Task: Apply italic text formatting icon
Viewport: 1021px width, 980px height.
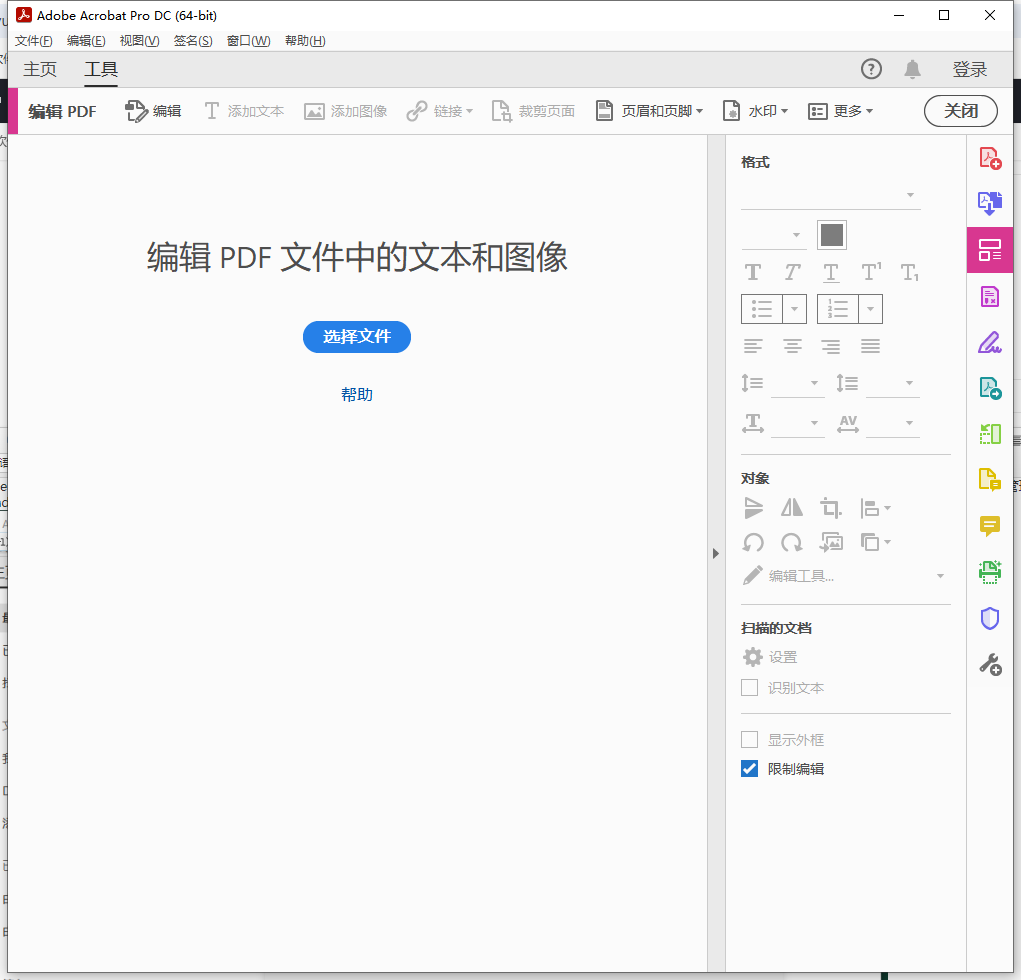Action: (x=792, y=272)
